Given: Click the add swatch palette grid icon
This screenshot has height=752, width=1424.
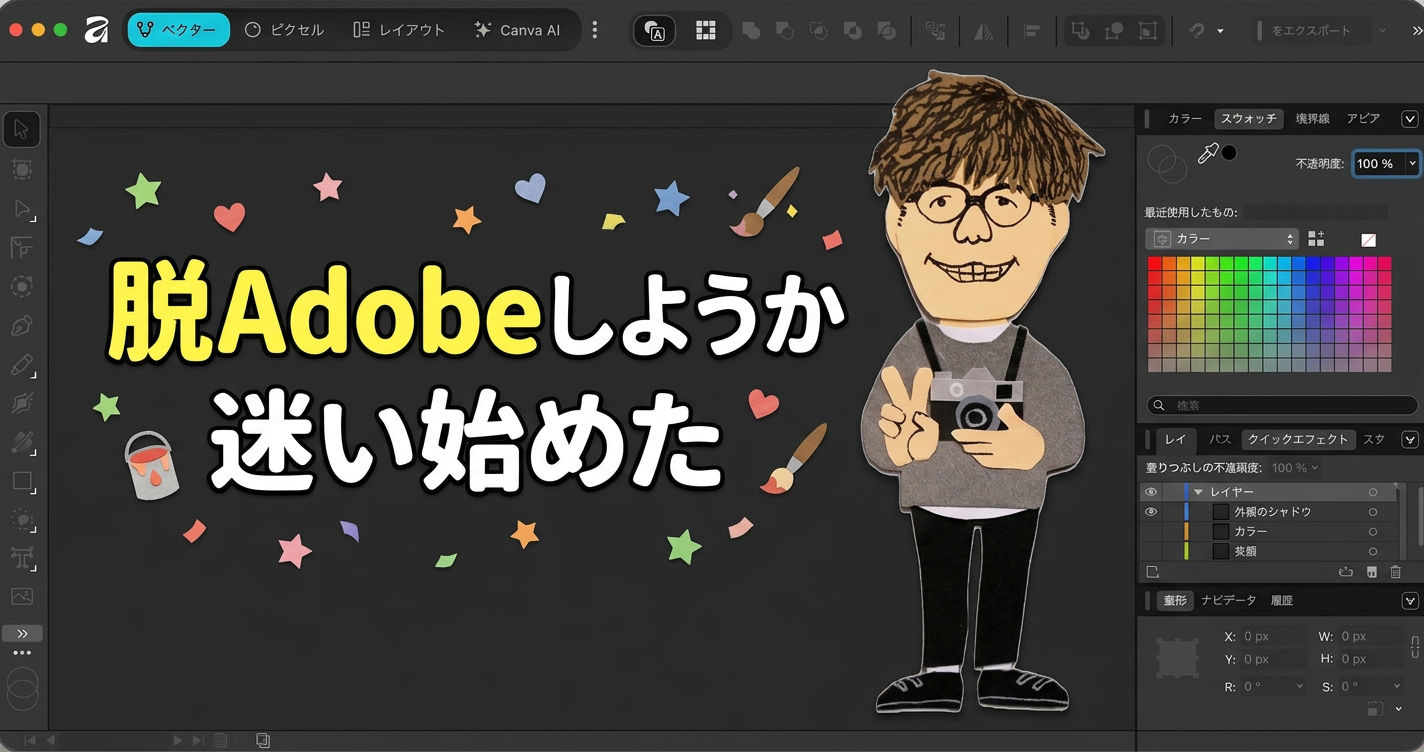Looking at the screenshot, I should point(1316,239).
